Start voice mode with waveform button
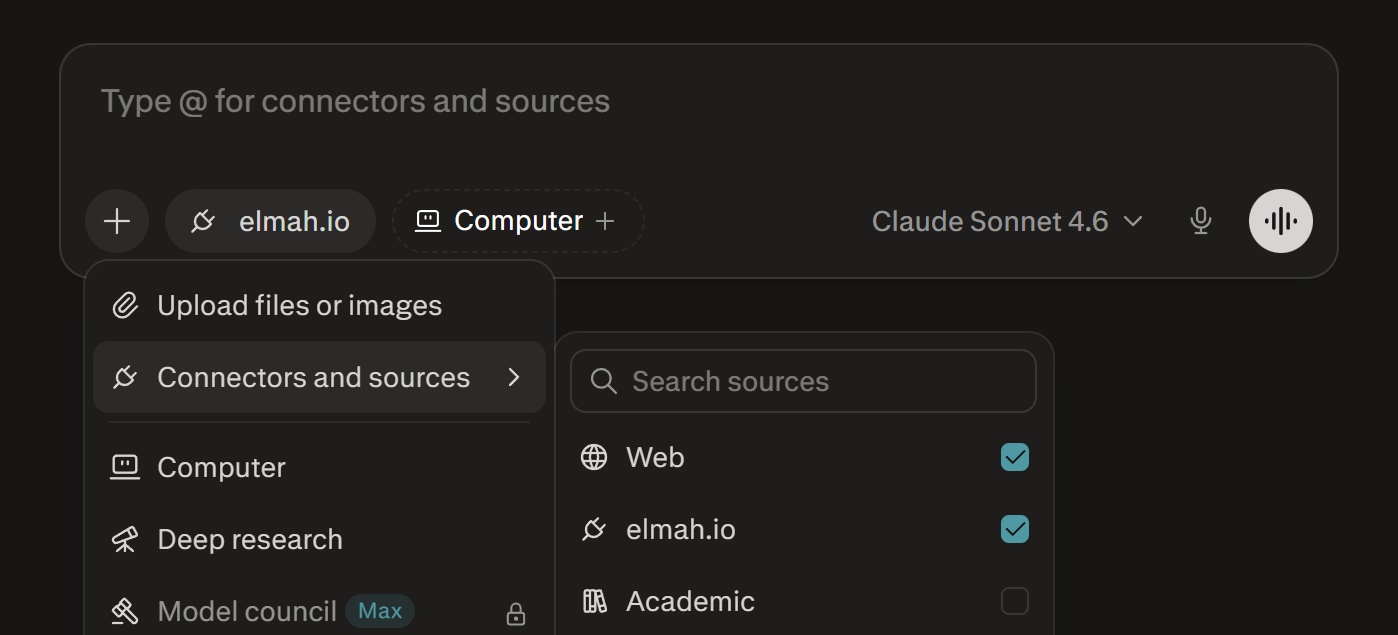 1280,221
